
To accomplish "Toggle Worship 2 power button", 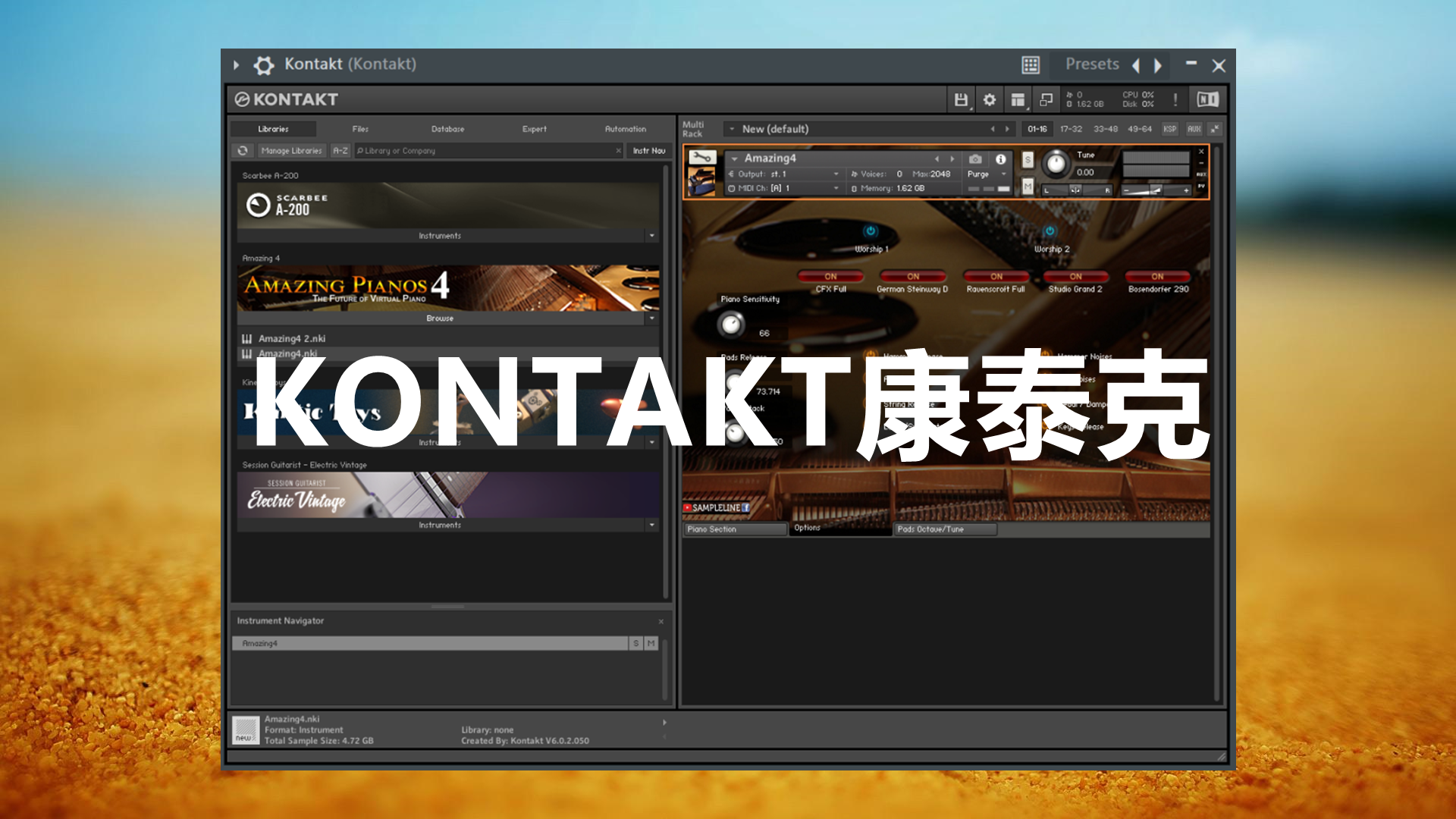I will point(1050,231).
